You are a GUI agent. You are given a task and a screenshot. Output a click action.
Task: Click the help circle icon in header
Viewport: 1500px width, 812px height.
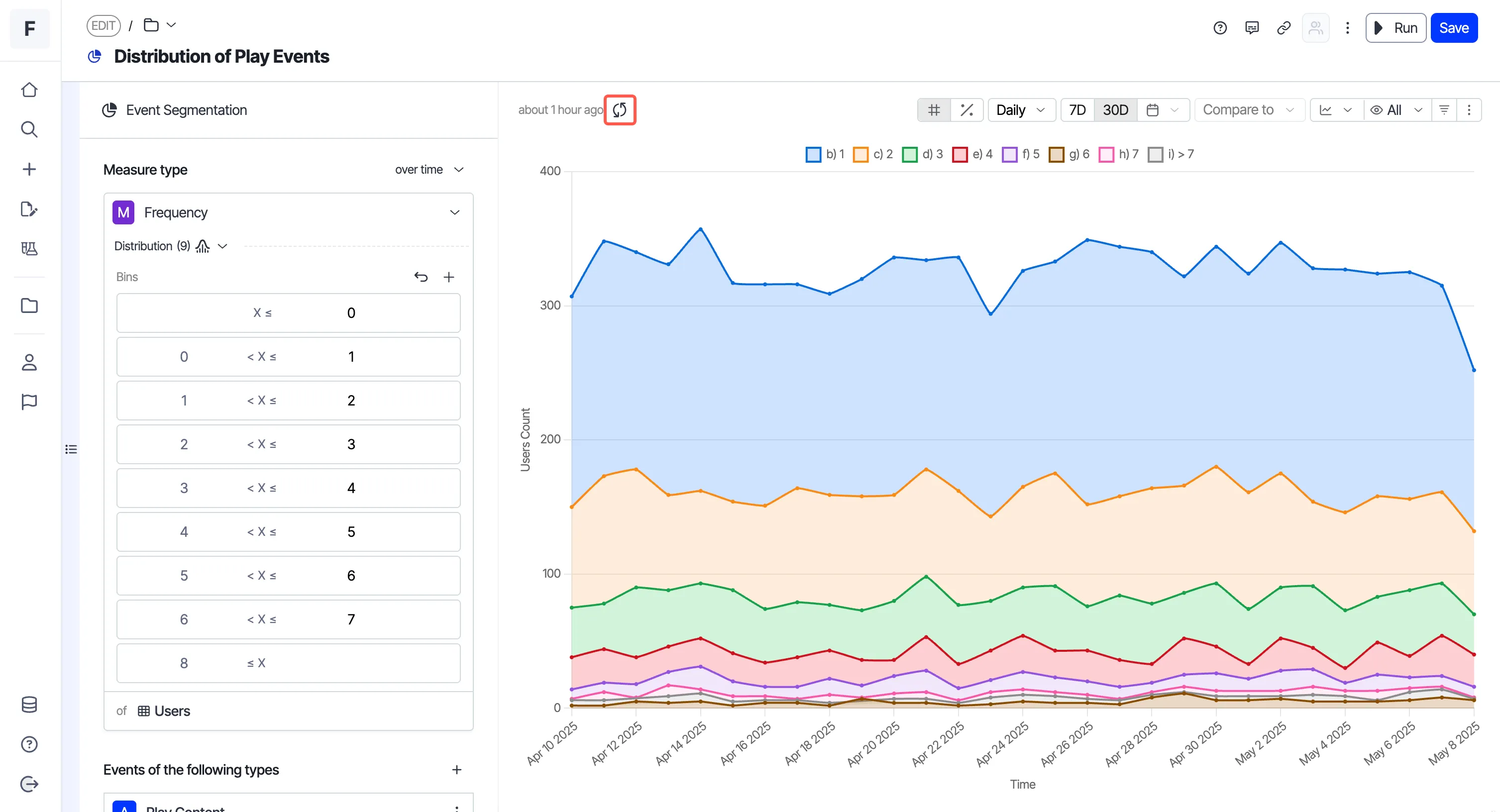(x=1220, y=28)
